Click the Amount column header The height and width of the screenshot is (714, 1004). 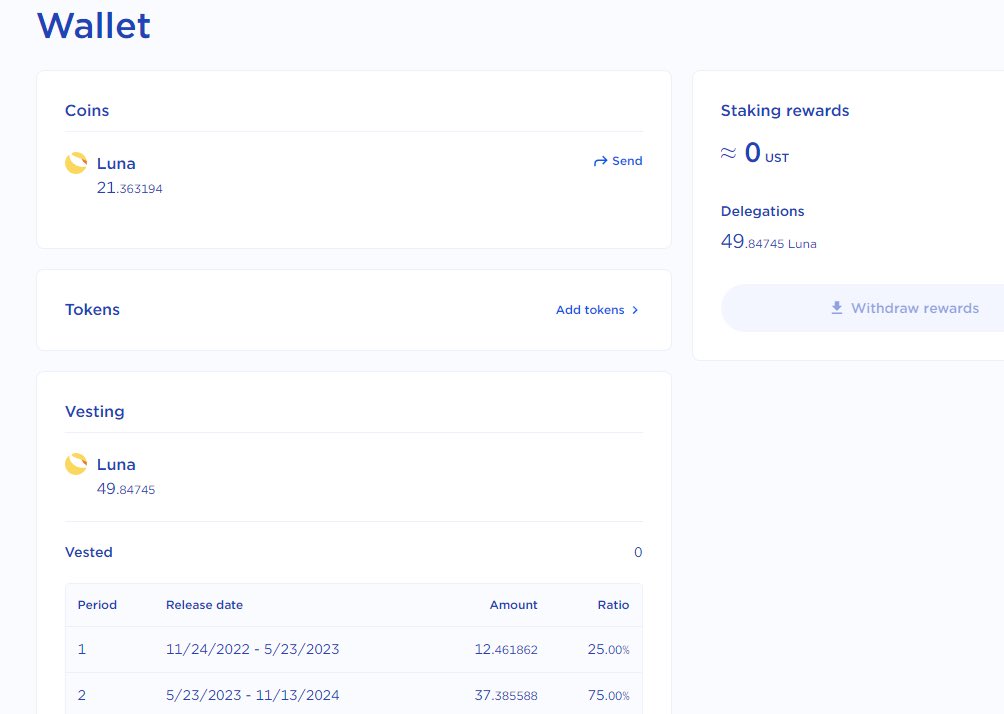tap(514, 604)
